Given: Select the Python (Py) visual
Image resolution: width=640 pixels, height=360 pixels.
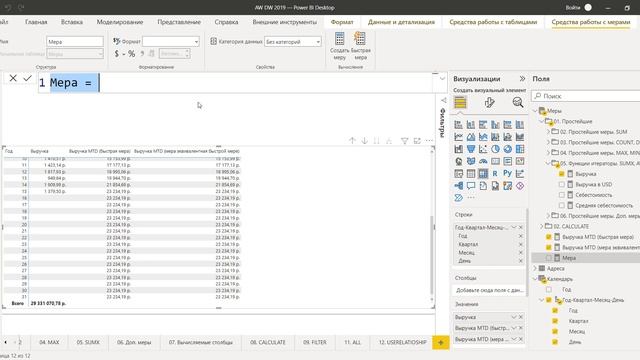Looking at the screenshot, I should point(507,173).
